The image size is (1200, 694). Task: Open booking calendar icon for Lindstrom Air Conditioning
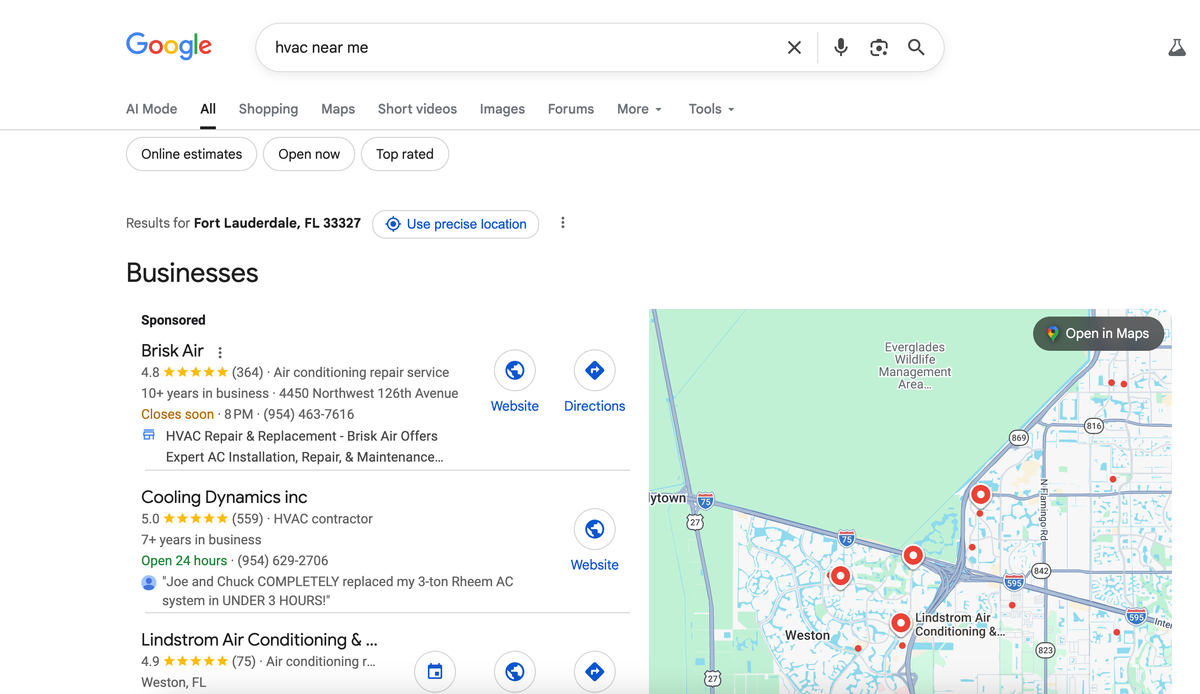pos(434,671)
